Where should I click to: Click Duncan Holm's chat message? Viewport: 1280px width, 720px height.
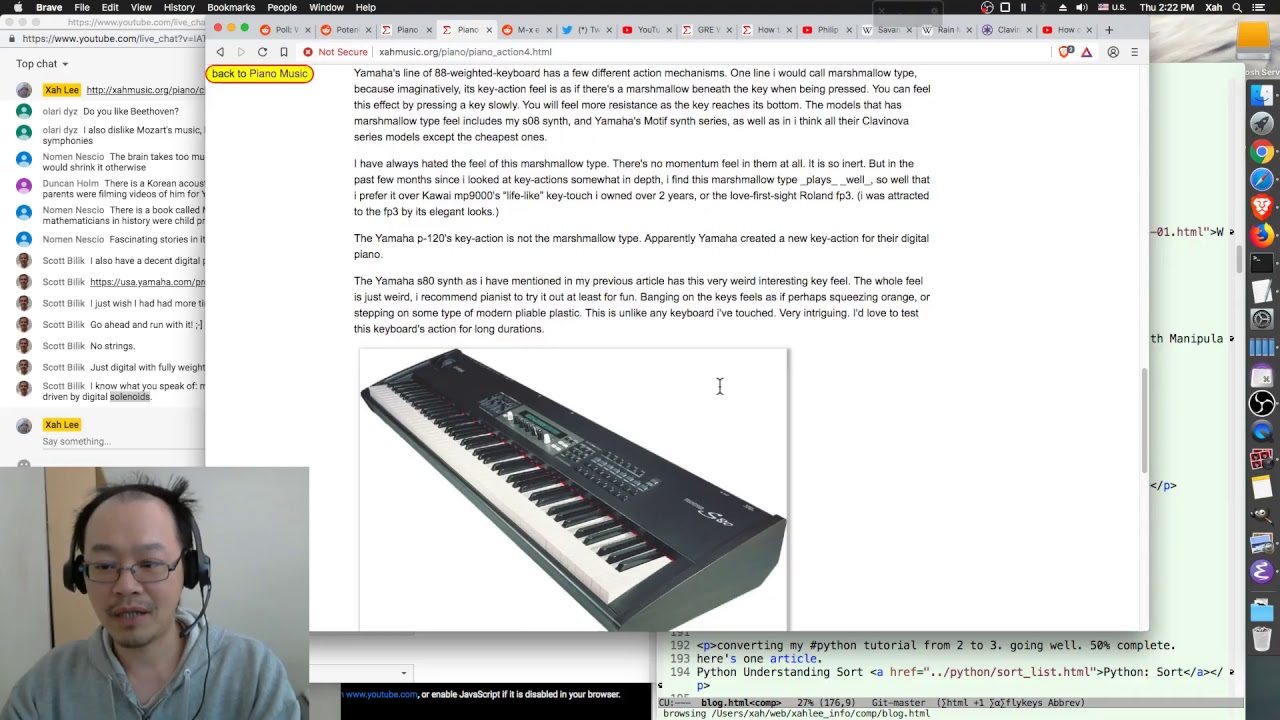[x=122, y=189]
